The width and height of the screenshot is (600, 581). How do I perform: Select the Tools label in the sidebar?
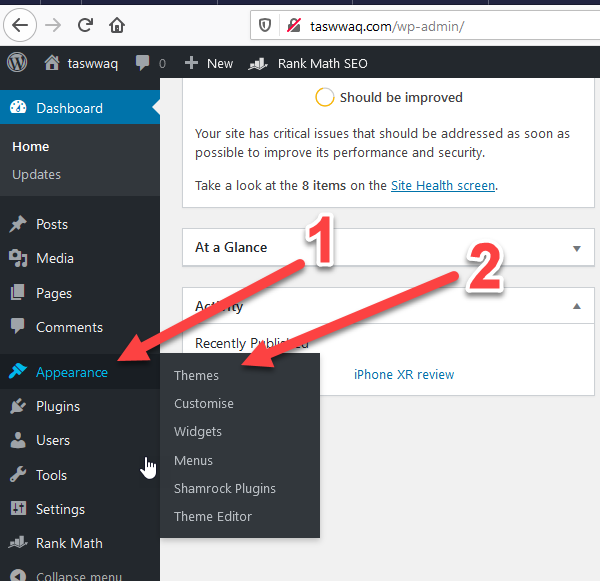pos(51,475)
